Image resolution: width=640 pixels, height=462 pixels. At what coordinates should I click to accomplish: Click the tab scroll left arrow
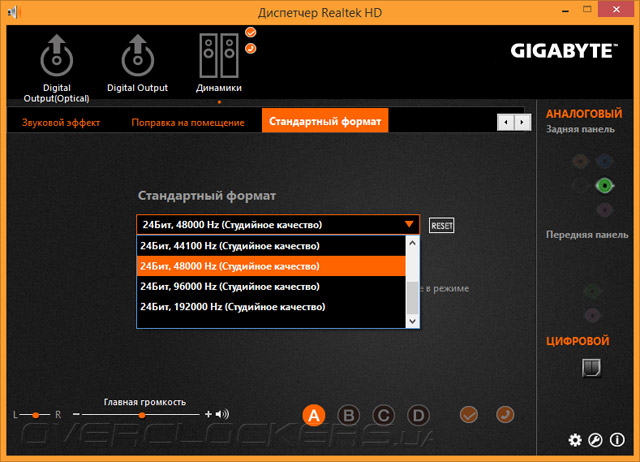pyautogui.click(x=506, y=122)
